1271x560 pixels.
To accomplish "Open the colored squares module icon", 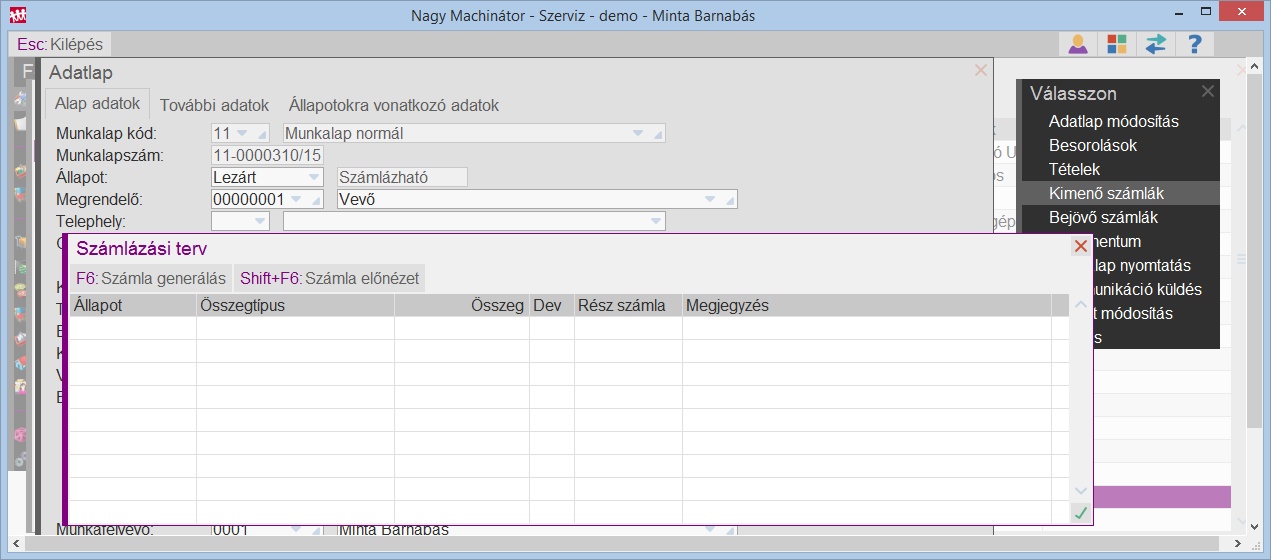I will (1116, 44).
